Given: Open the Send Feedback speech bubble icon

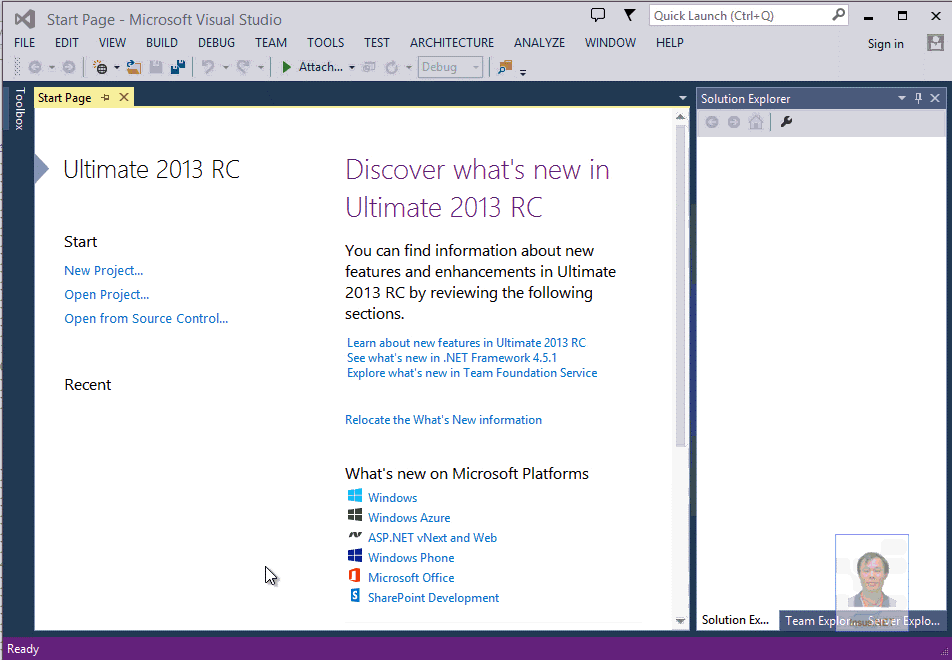Looking at the screenshot, I should [x=598, y=15].
